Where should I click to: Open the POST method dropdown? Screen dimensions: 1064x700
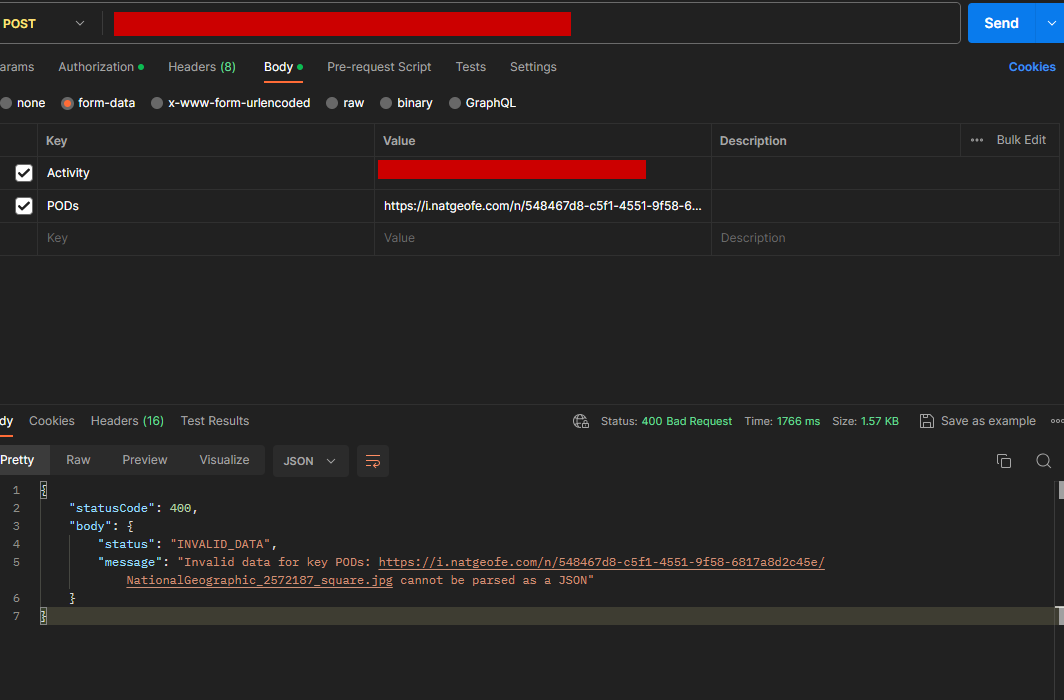45,24
